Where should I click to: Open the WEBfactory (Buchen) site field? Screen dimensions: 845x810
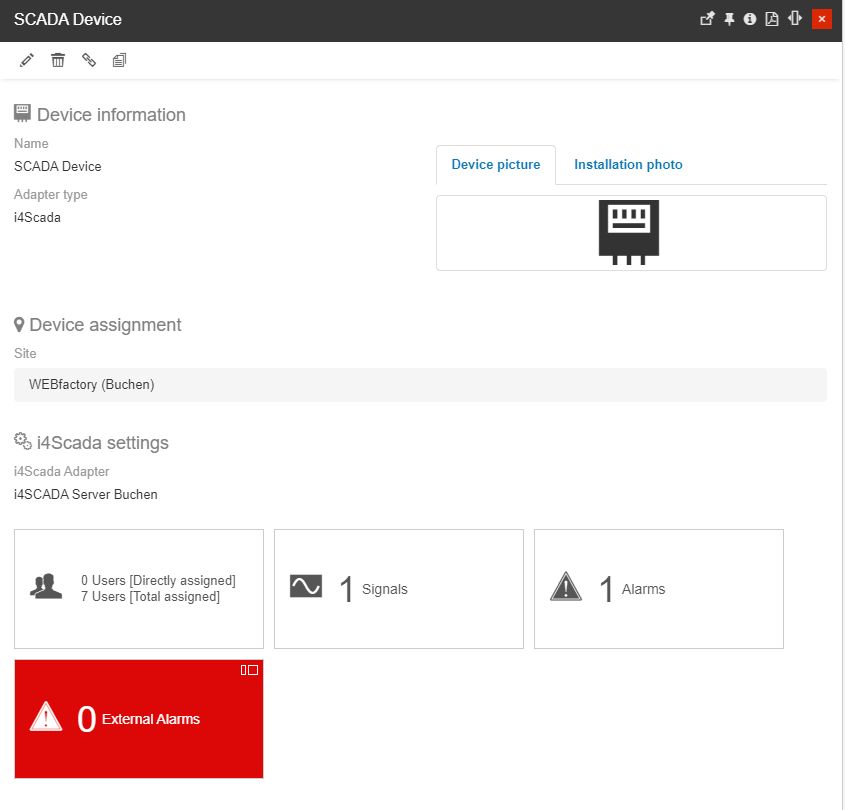tap(420, 385)
